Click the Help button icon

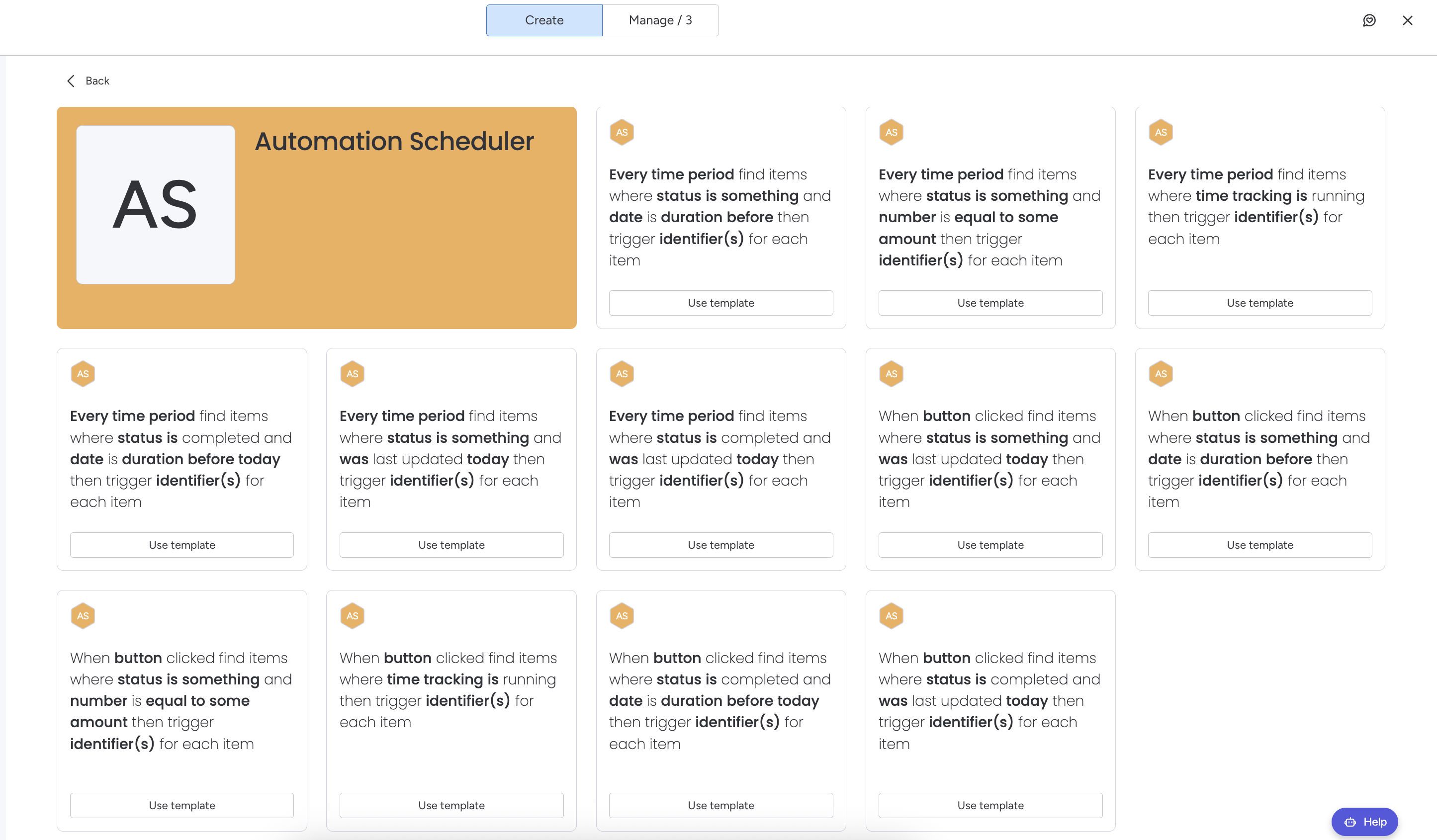[1350, 822]
